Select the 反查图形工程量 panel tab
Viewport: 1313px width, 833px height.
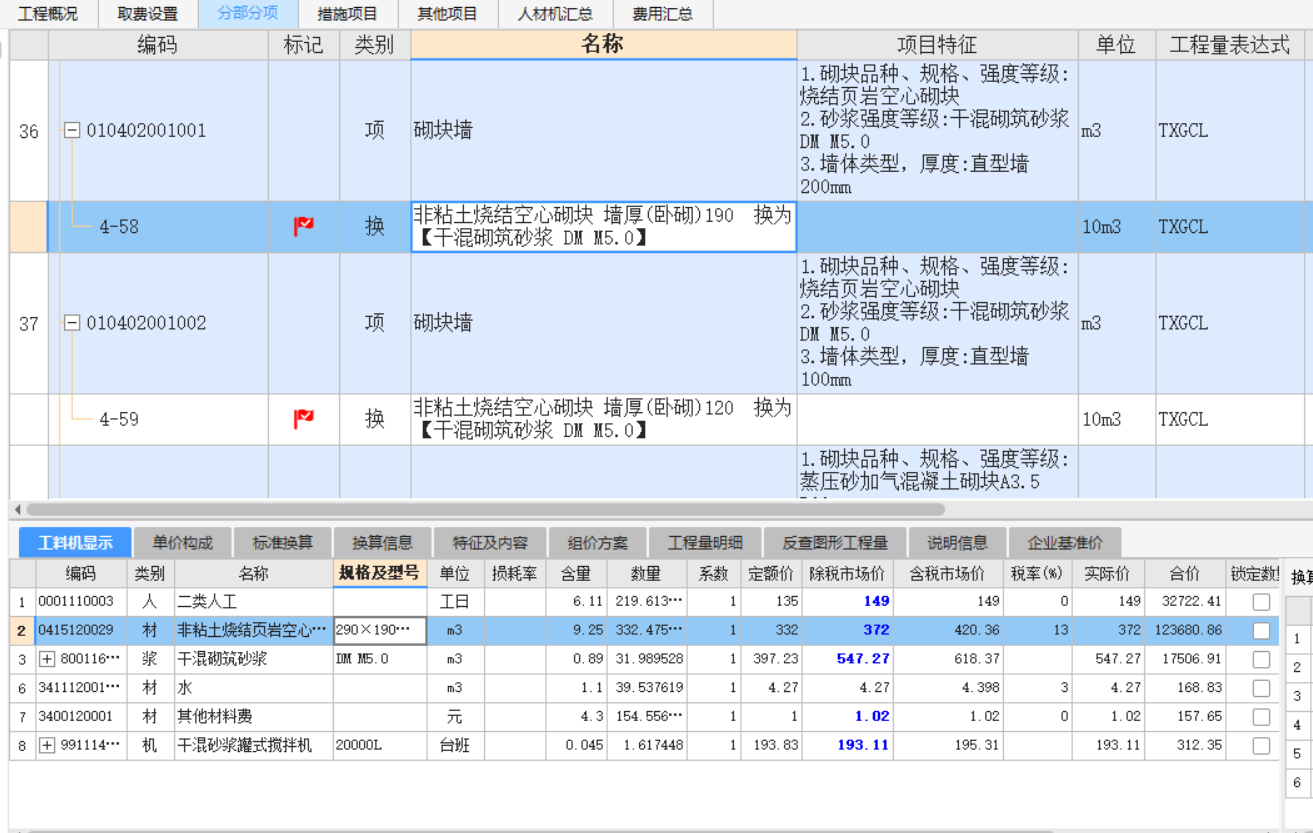(x=835, y=543)
